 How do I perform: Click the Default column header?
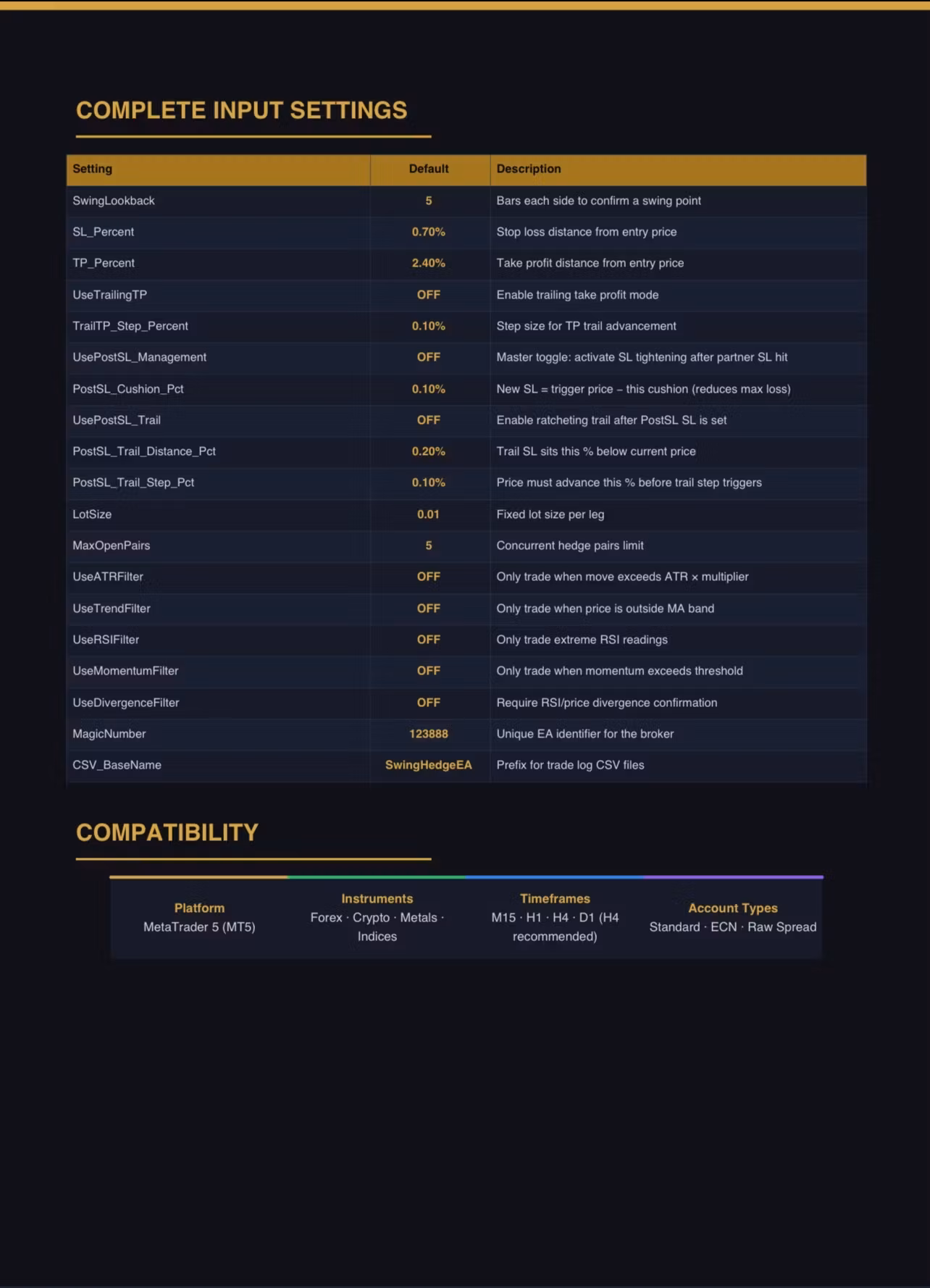tap(429, 169)
